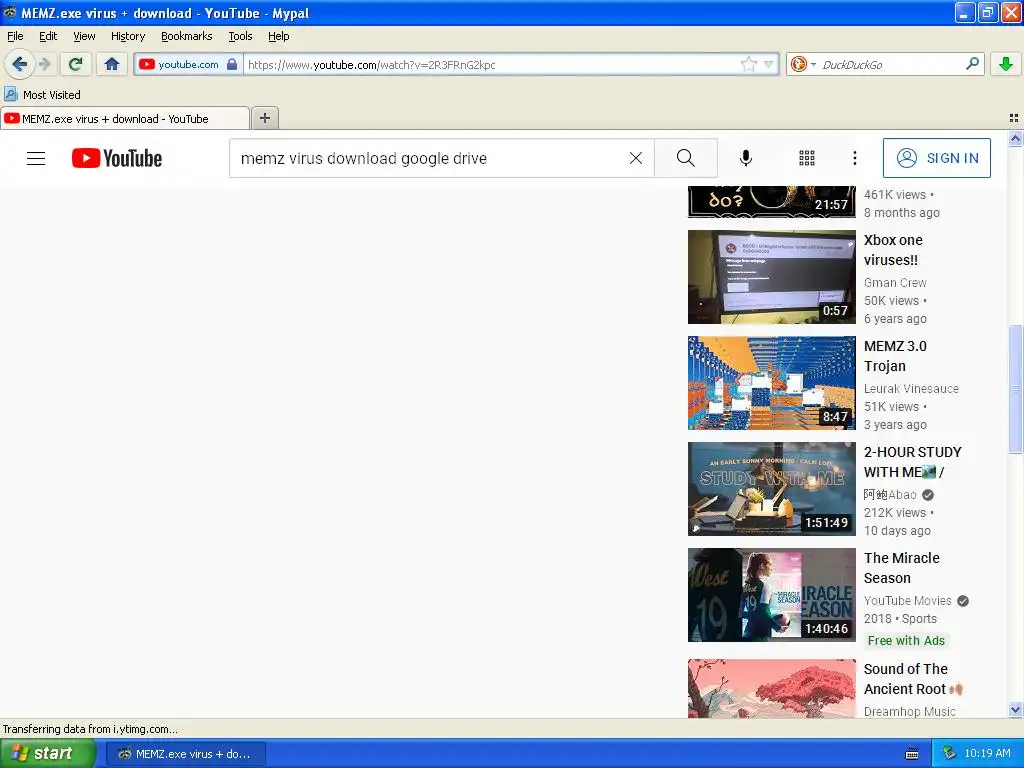Bookmark this page with the star icon
The width and height of the screenshot is (1024, 768).
748,64
